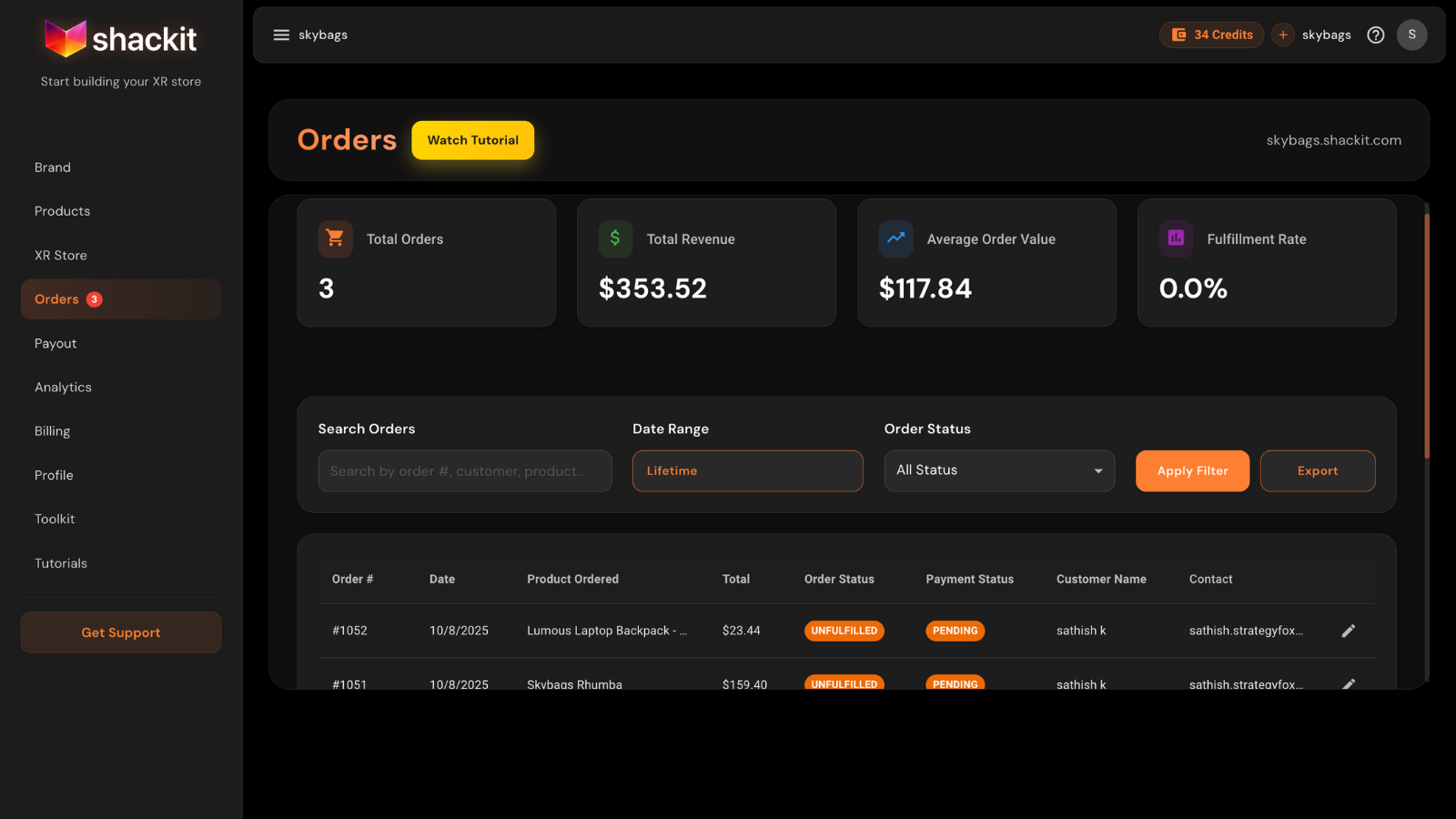The width and height of the screenshot is (1456, 819).
Task: Open the Products menu item
Action: click(63, 211)
